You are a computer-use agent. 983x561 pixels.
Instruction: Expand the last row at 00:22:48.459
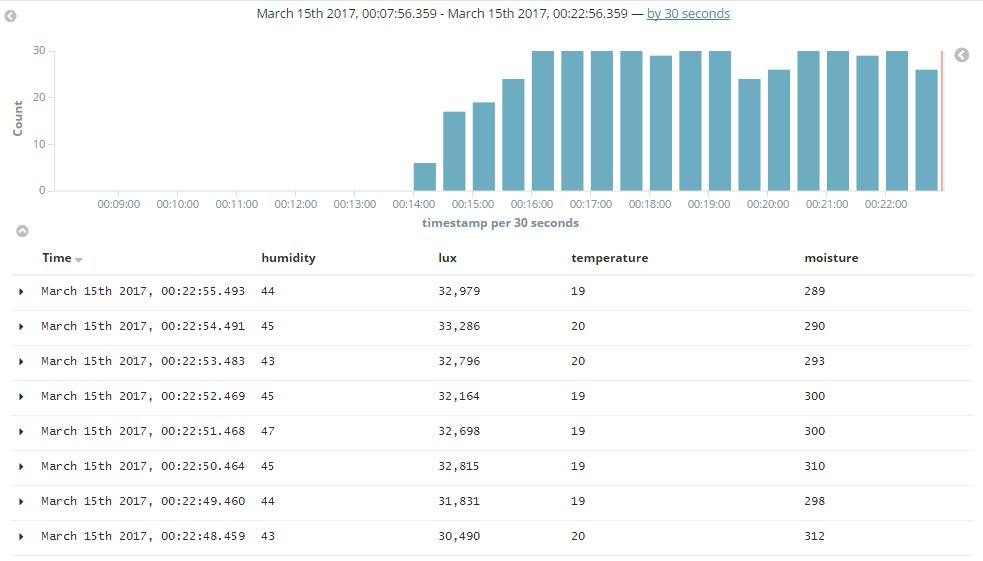tap(21, 536)
